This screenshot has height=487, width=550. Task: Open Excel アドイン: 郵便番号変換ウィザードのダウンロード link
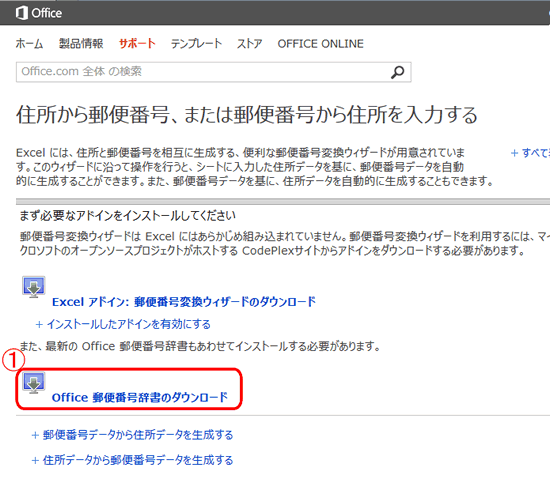[184, 302]
